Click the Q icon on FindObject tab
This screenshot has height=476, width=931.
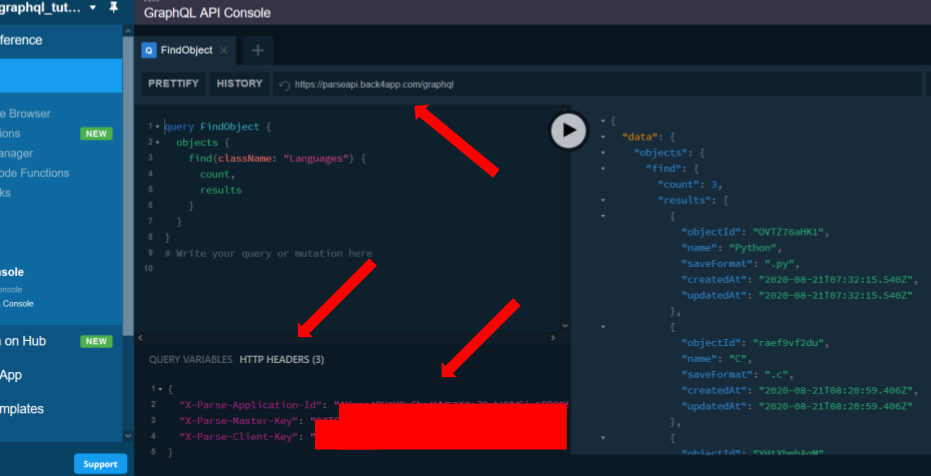[149, 50]
